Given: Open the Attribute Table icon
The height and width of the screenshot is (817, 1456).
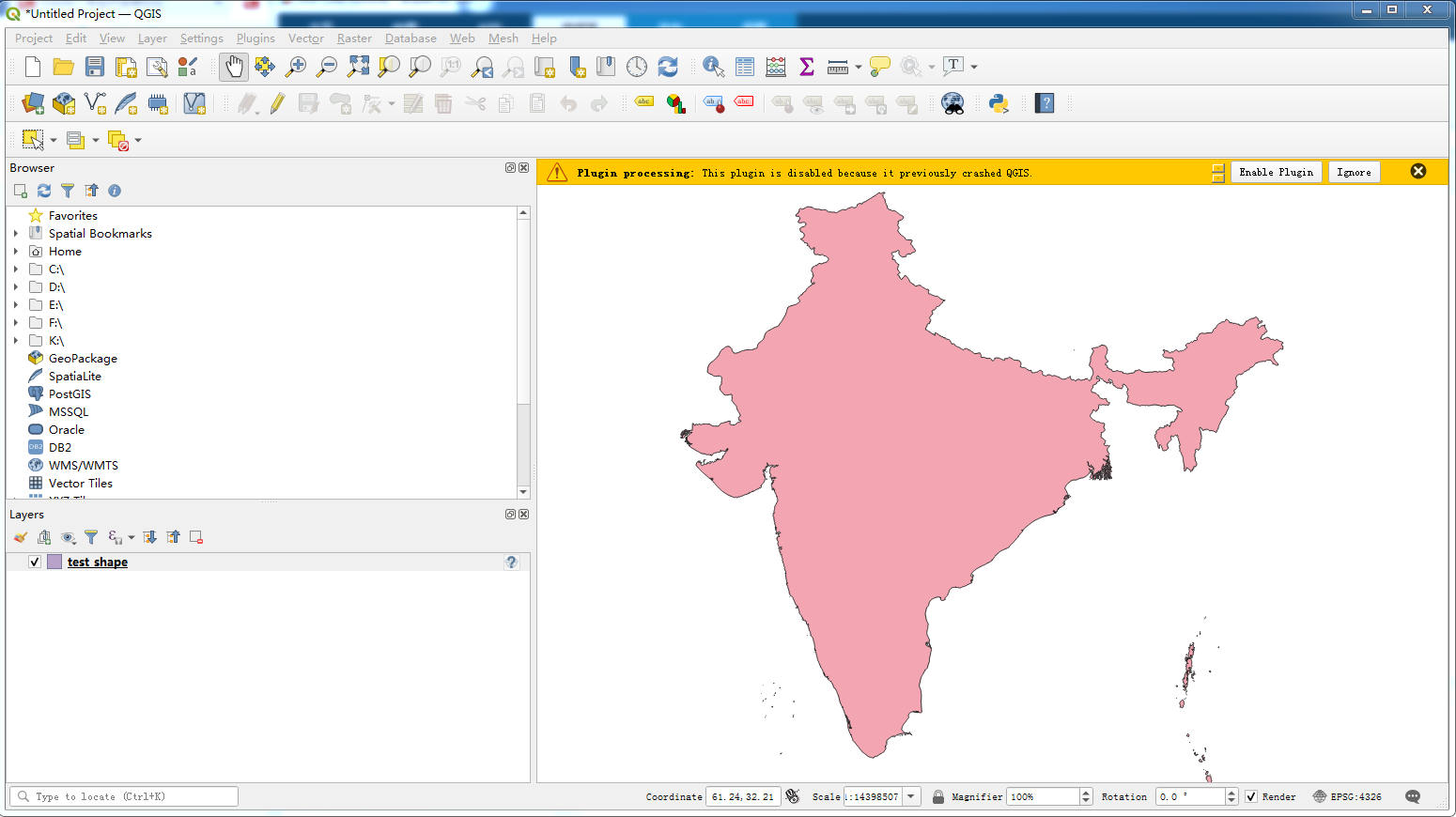Looking at the screenshot, I should tap(744, 67).
